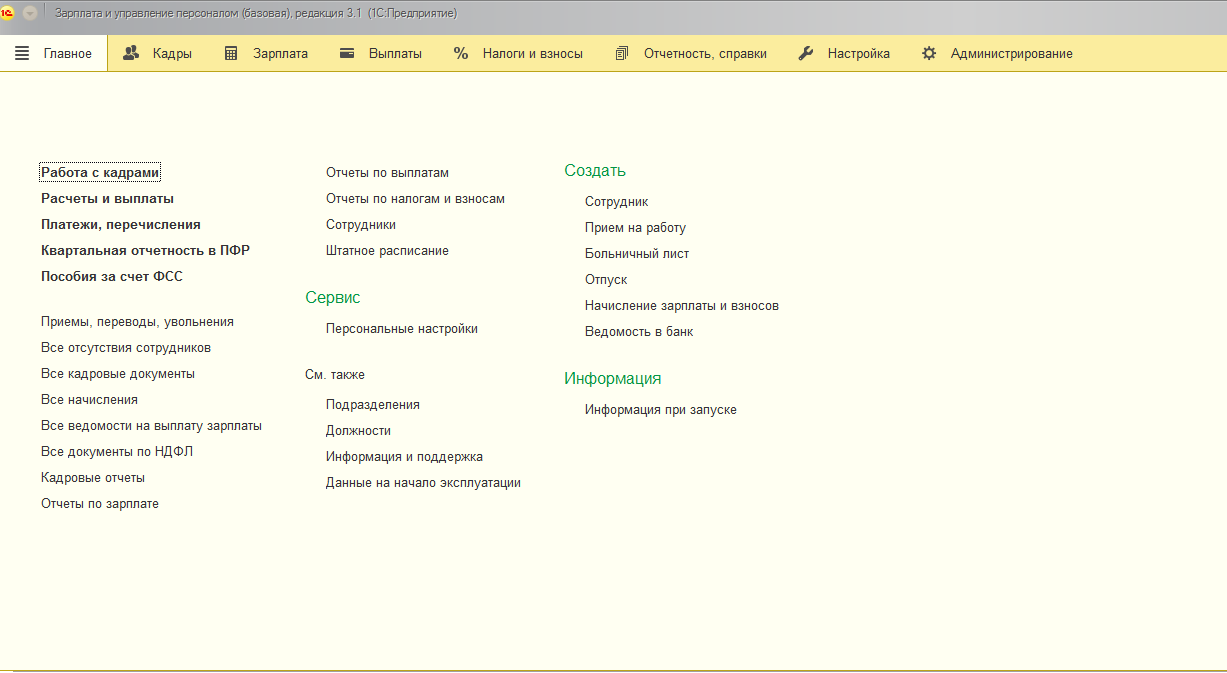Click the wrench icon for Настройка
Screen dimensions: 1227x673
pyautogui.click(x=806, y=54)
